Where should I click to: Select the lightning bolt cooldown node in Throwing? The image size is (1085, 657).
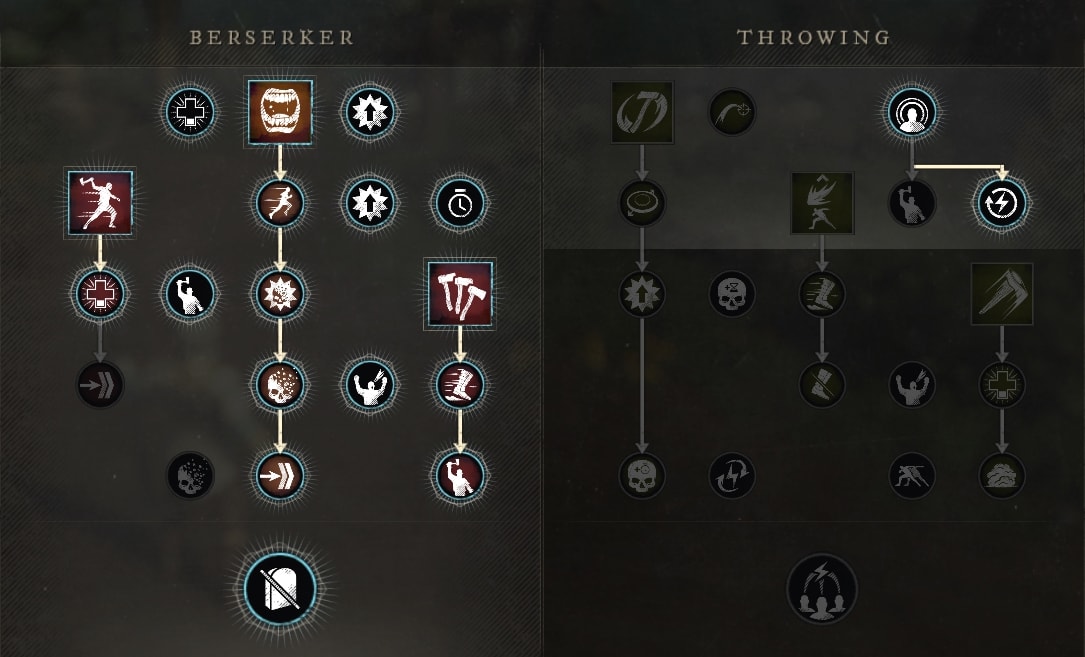[x=1002, y=204]
